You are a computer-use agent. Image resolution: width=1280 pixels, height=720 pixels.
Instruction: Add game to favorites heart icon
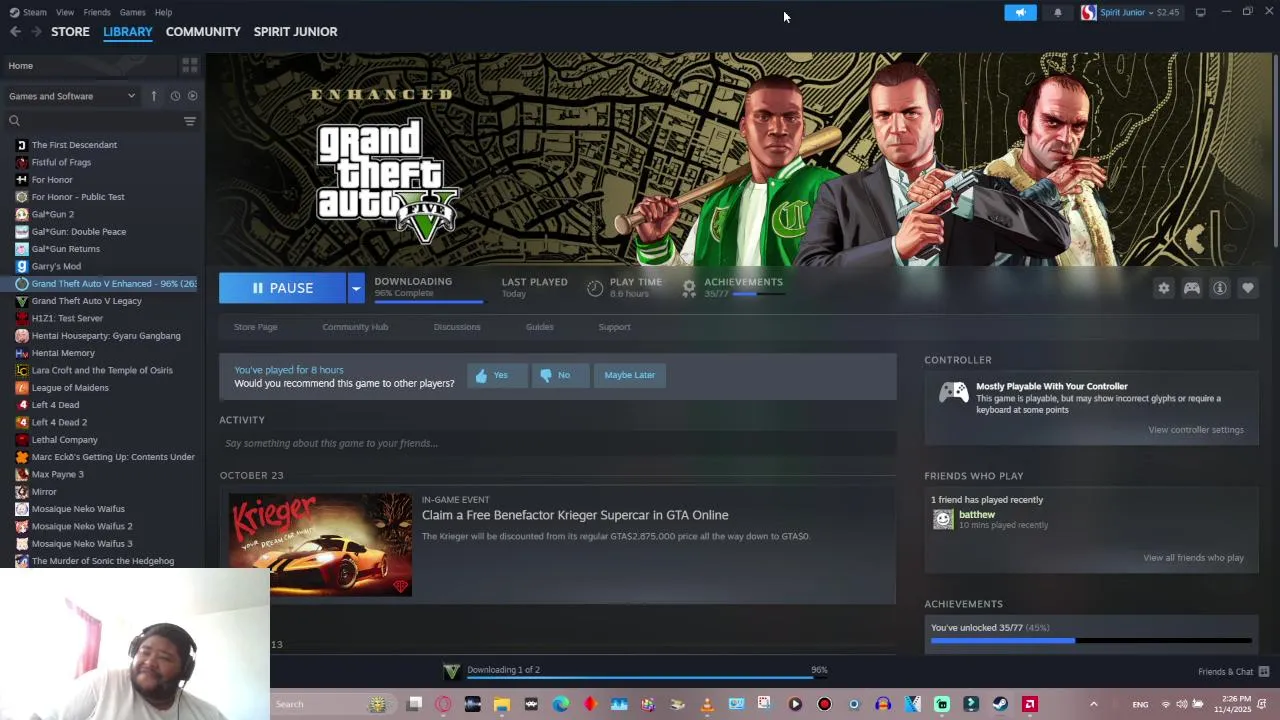pyautogui.click(x=1247, y=288)
